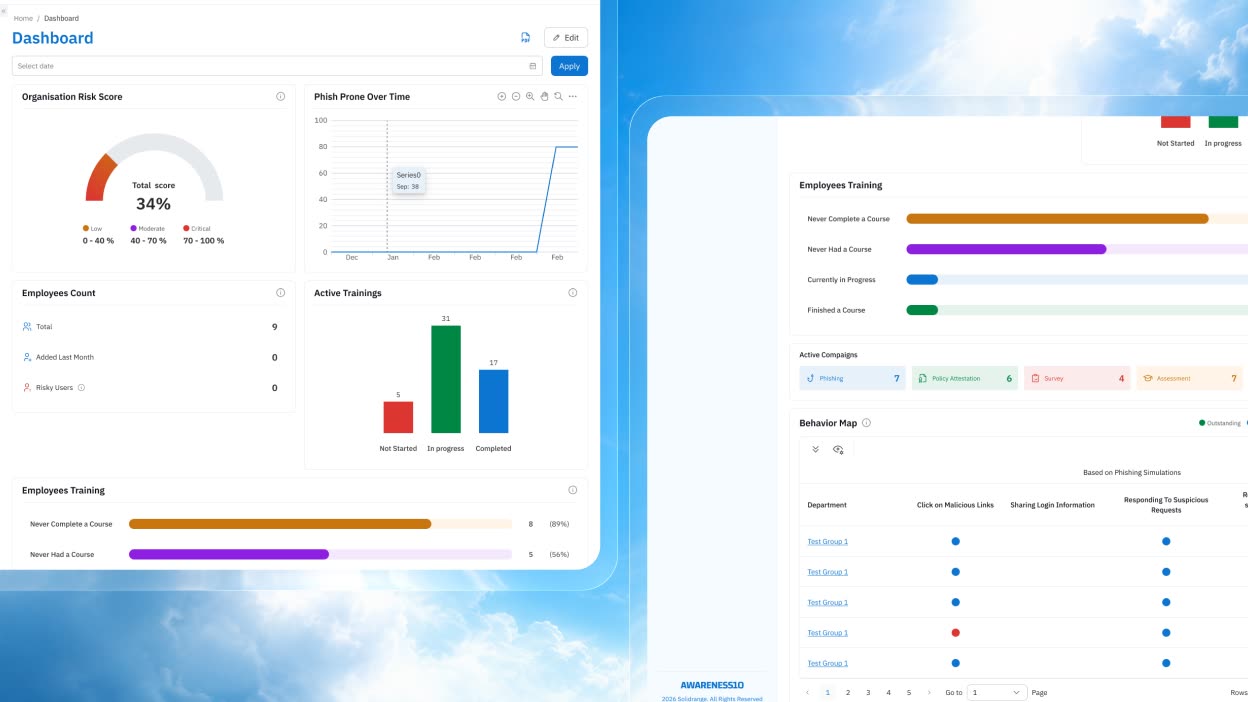1248x702 pixels.
Task: Toggle the Low legend item
Action: 92,228
